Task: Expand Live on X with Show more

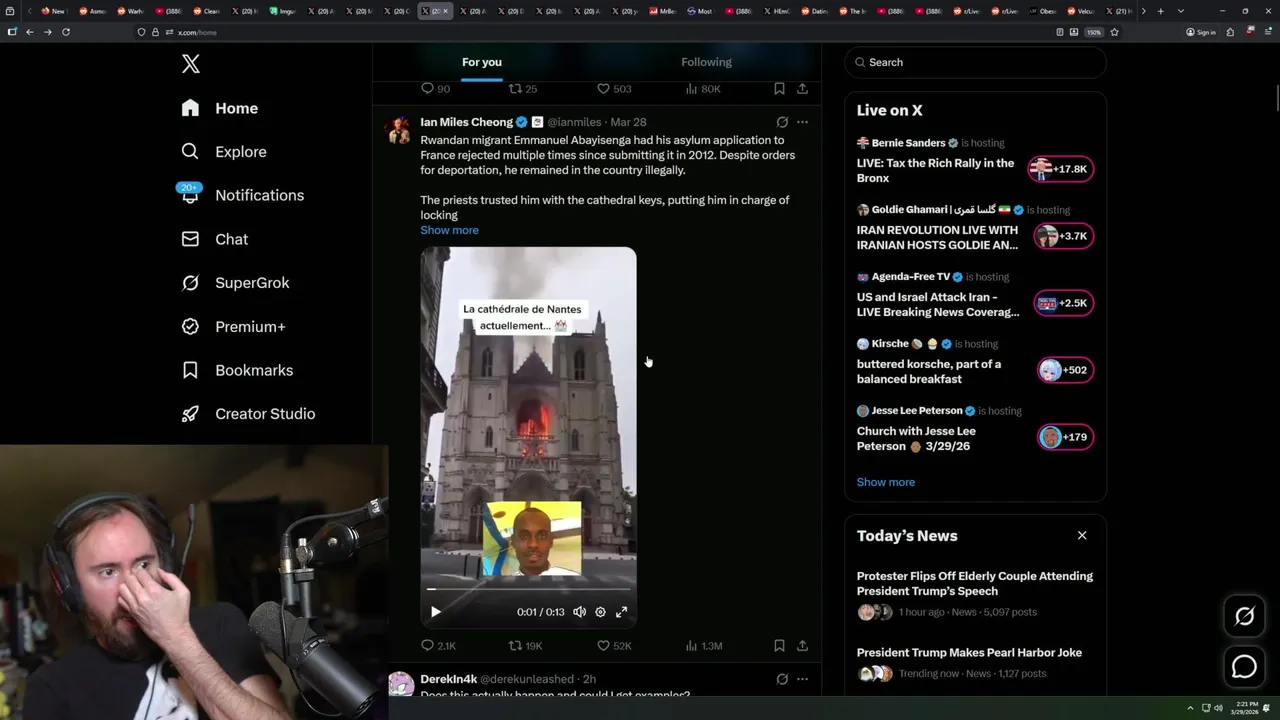Action: click(x=885, y=482)
